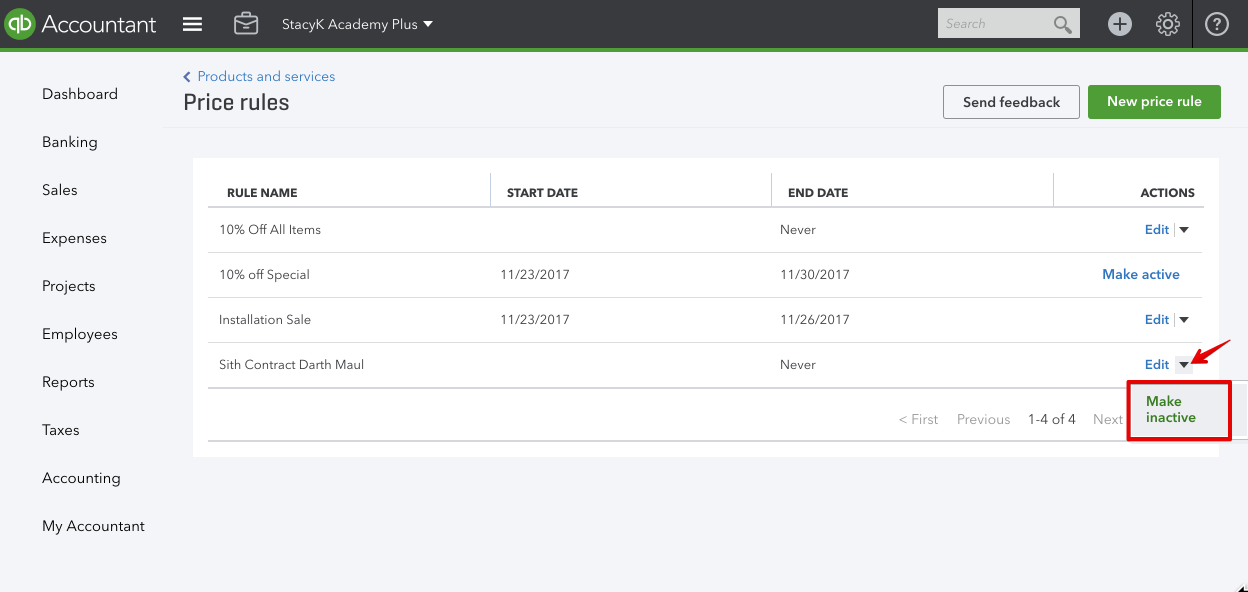
Task: Click the New price rule button
Action: [x=1154, y=101]
